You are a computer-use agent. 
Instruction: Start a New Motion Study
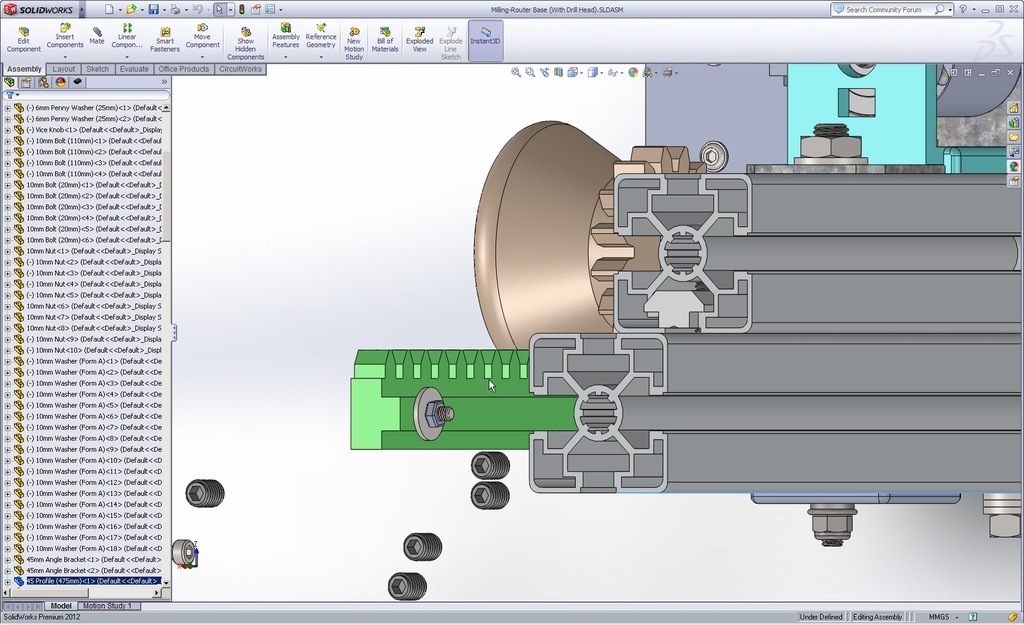[354, 42]
